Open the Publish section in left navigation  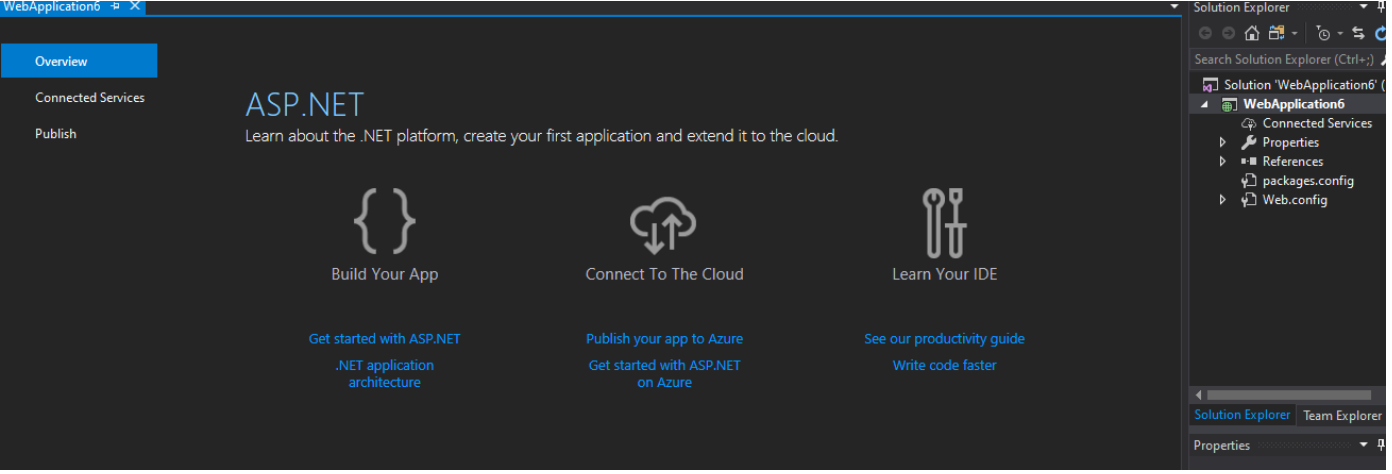[56, 134]
